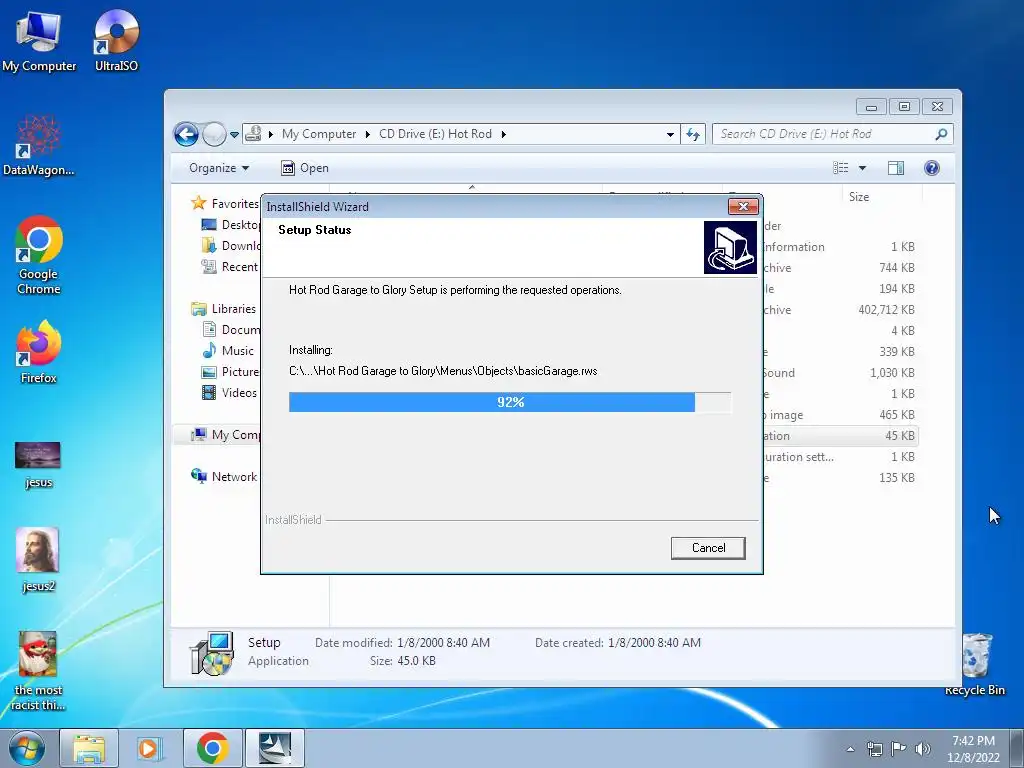The image size is (1024, 768).
Task: Open Windows Media Player from taskbar
Action: pyautogui.click(x=150, y=748)
